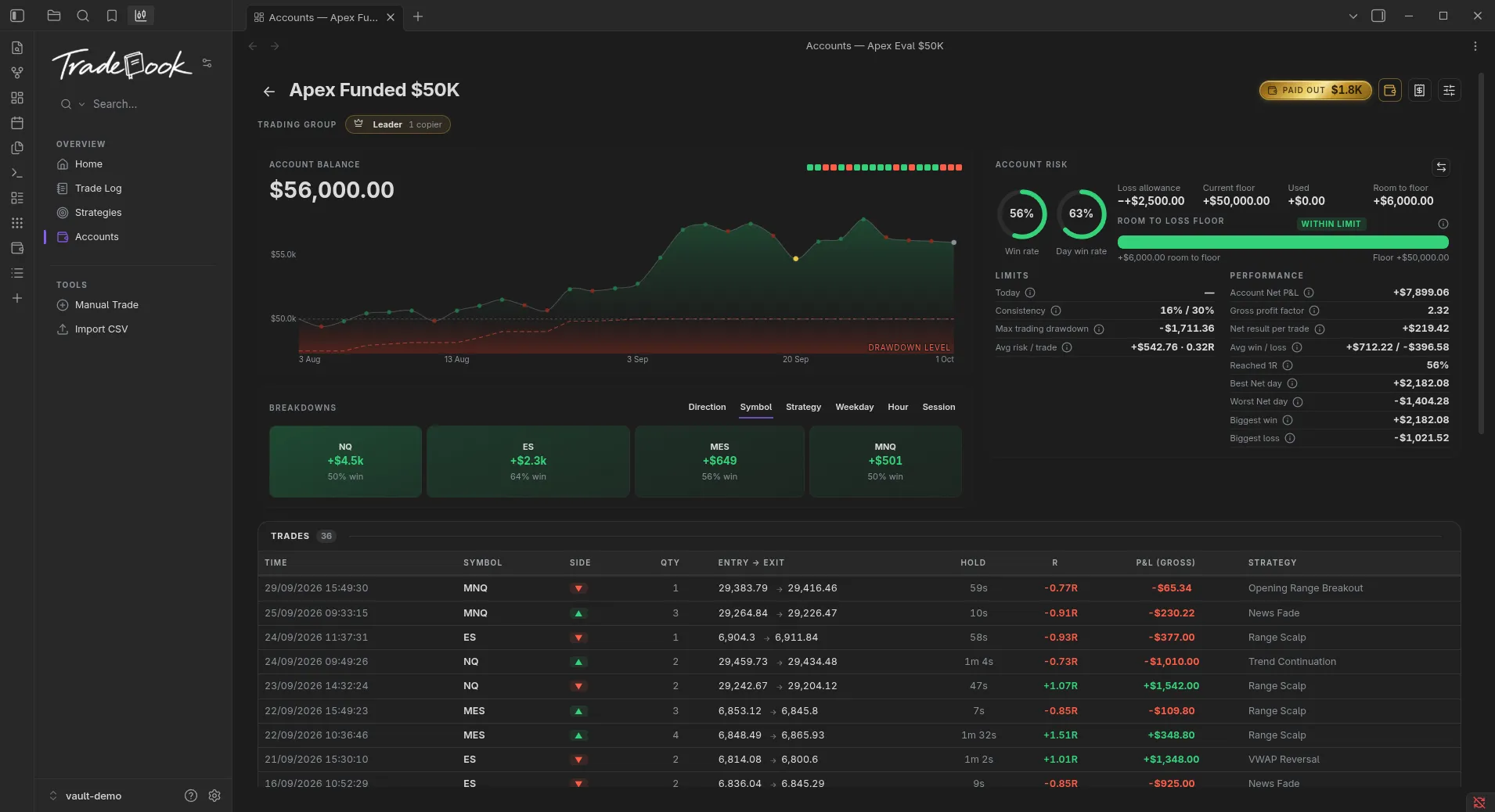
Task: Switch breakdown to the Weekday tab
Action: click(x=854, y=408)
